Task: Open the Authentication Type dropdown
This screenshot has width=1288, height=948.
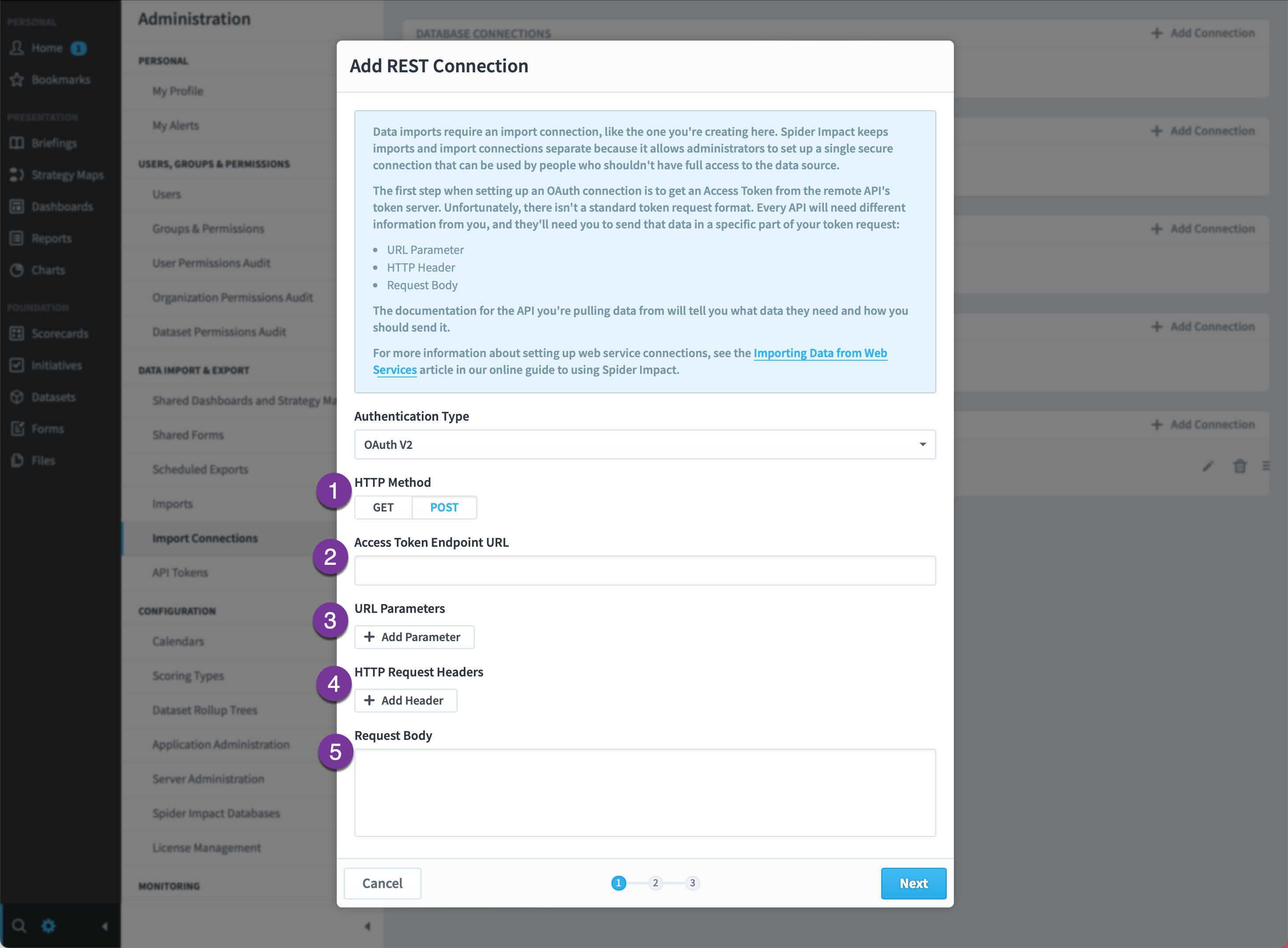Action: pos(645,445)
